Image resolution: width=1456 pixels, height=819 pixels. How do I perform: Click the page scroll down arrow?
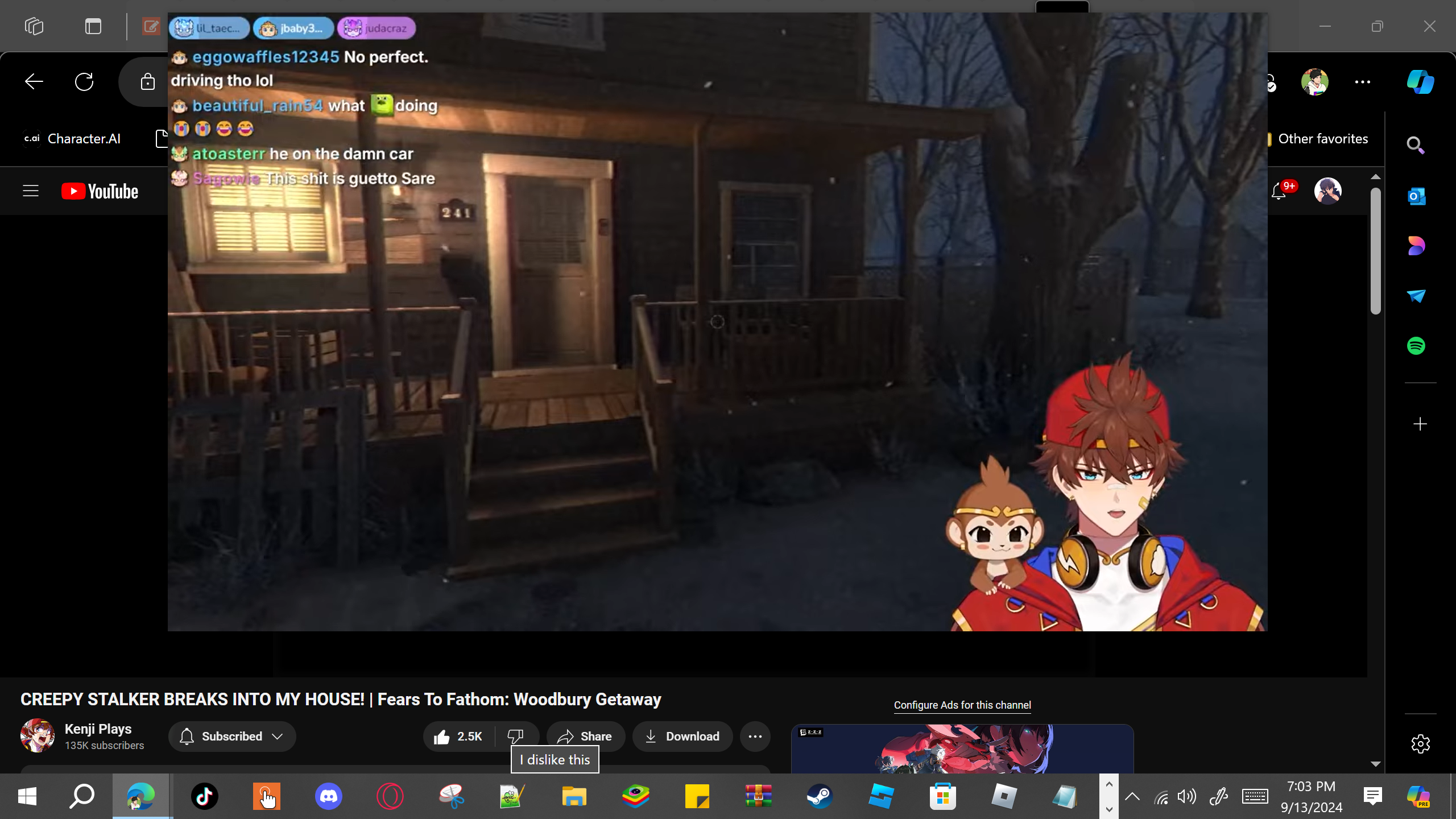(1376, 764)
